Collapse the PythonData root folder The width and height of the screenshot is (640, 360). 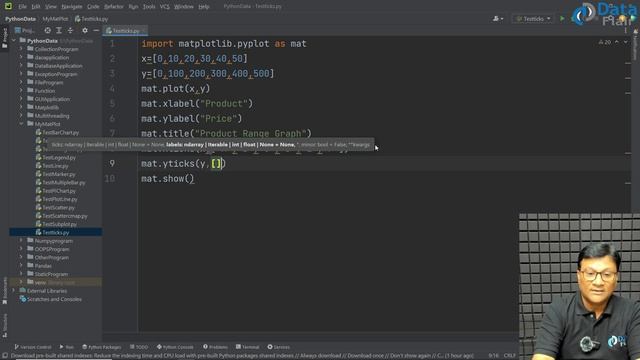click(x=14, y=41)
